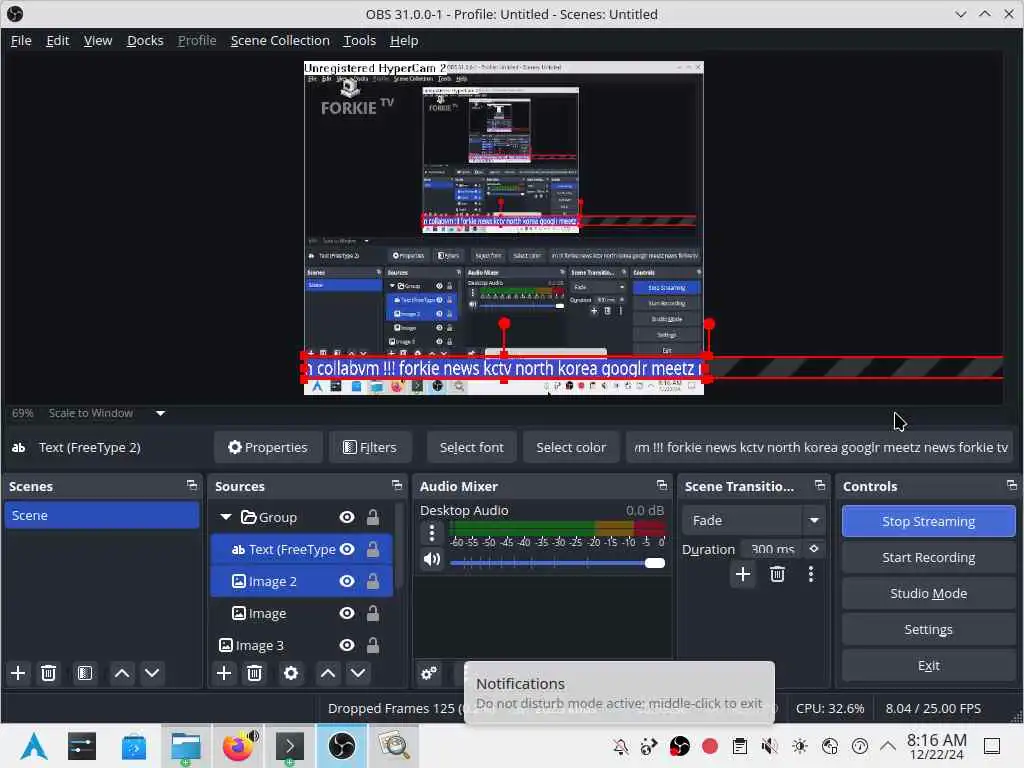Open the Docks menu
Viewport: 1024px width, 768px height.
145,40
